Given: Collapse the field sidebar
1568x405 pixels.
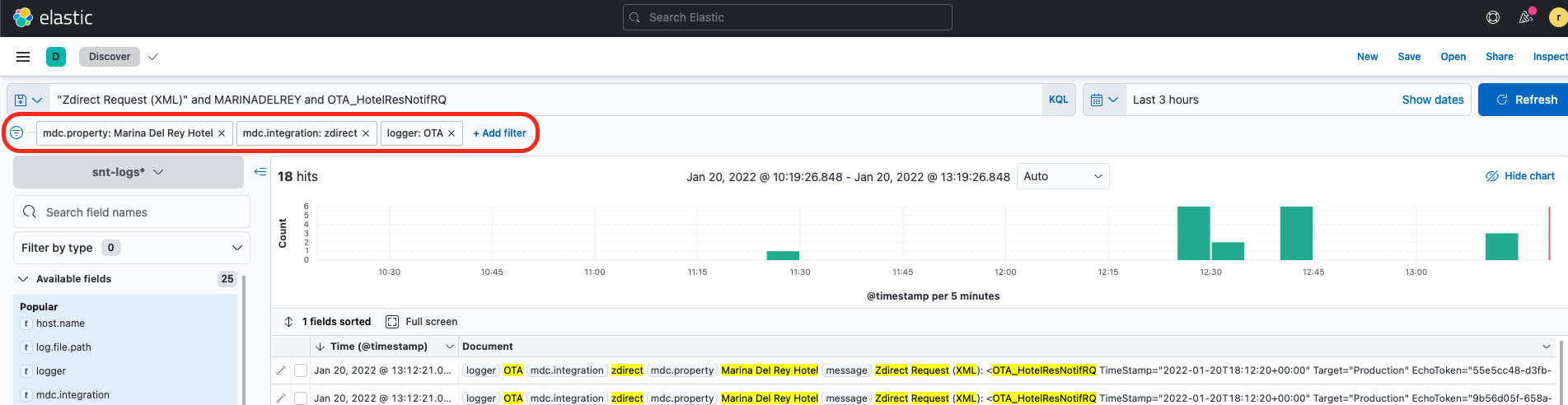Looking at the screenshot, I should pos(260,172).
